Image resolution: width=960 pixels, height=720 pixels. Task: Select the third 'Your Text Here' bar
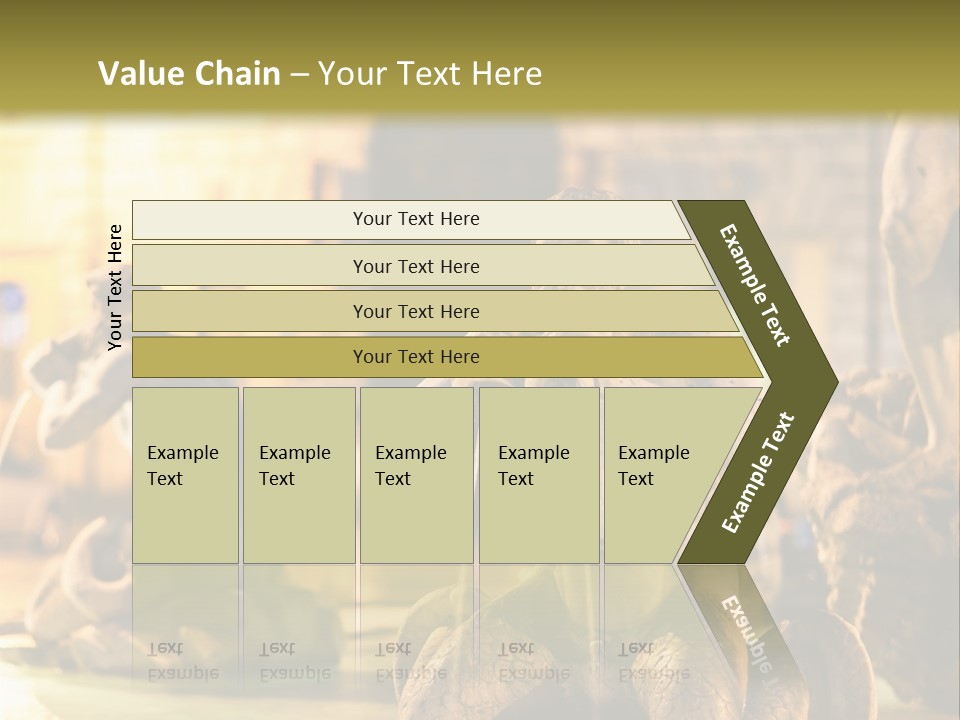[x=435, y=311]
